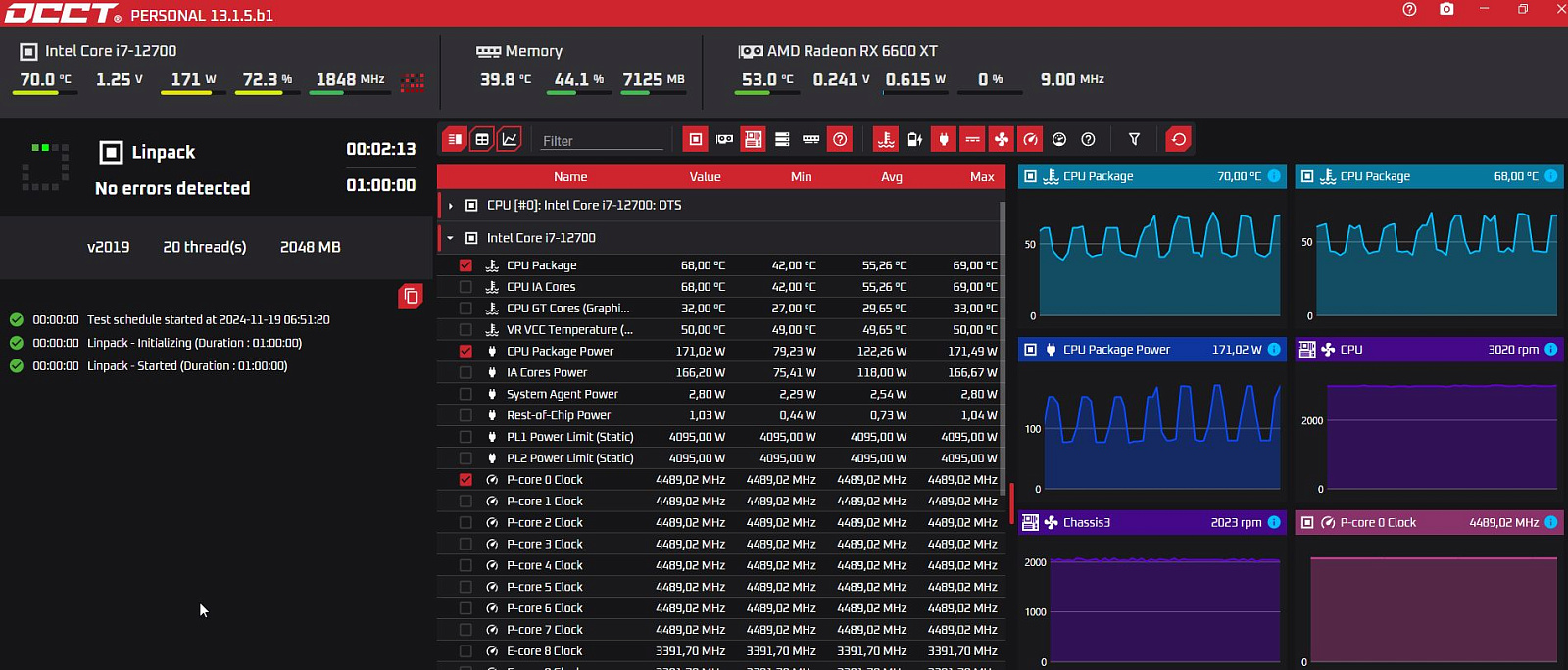Toggle the motherboard sensor source filter
1568x670 pixels.
tap(753, 139)
